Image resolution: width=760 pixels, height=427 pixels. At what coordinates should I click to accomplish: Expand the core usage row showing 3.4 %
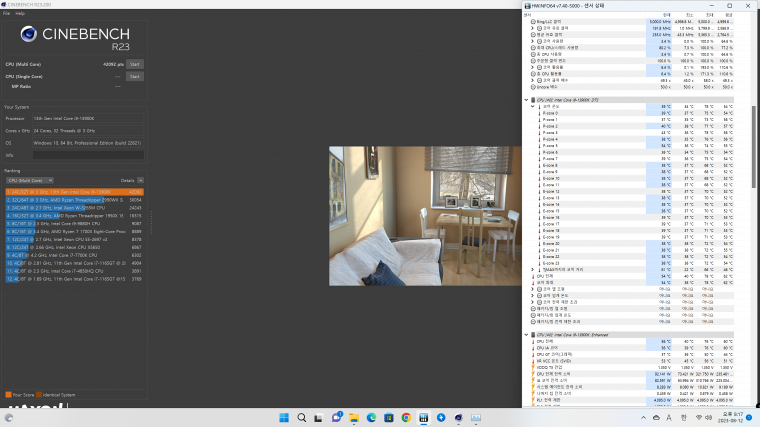coord(533,41)
